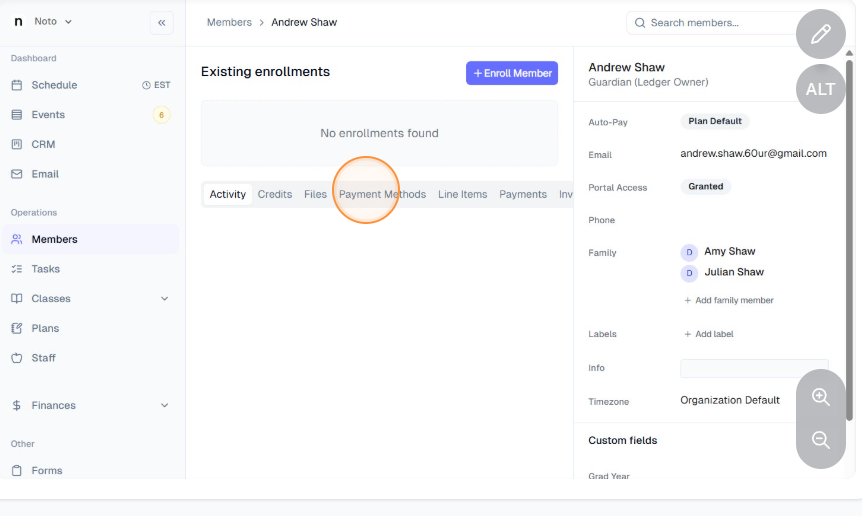Switch to the Credits tab
This screenshot has height=516, width=862.
pyautogui.click(x=275, y=195)
